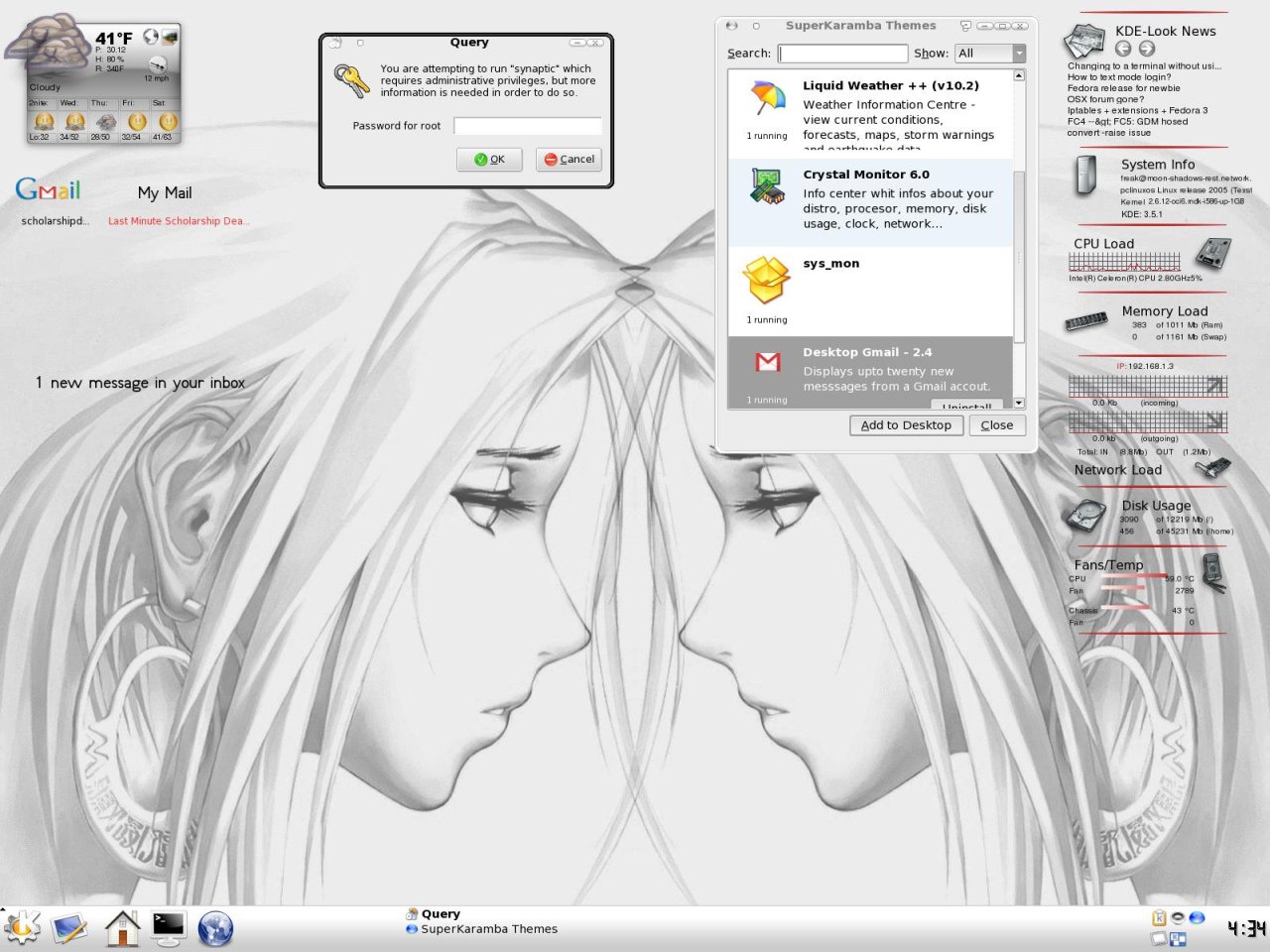
Task: Open the Home folder from the panel
Action: pos(122,928)
